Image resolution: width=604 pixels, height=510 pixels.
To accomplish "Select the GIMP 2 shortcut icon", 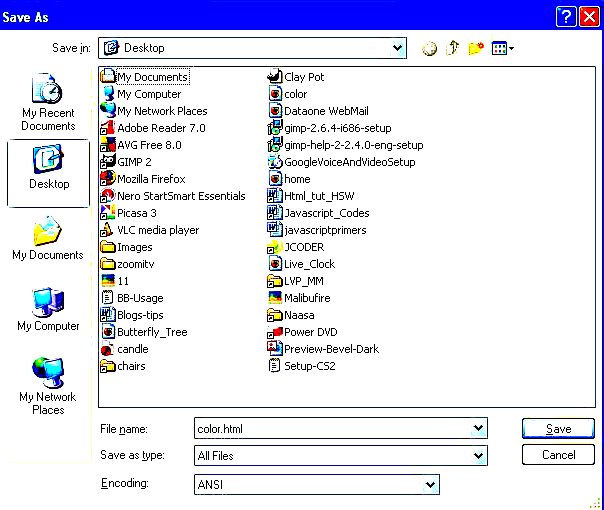I will point(107,162).
